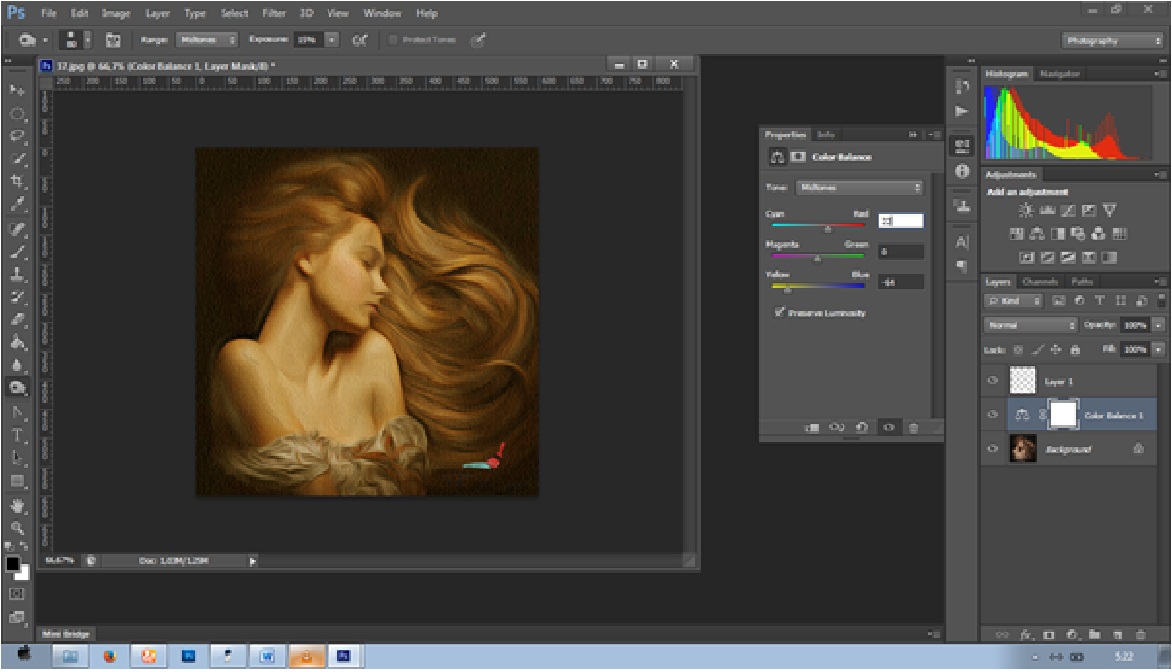
Task: Open the Tone dropdown in Color Balance
Action: tap(859, 187)
